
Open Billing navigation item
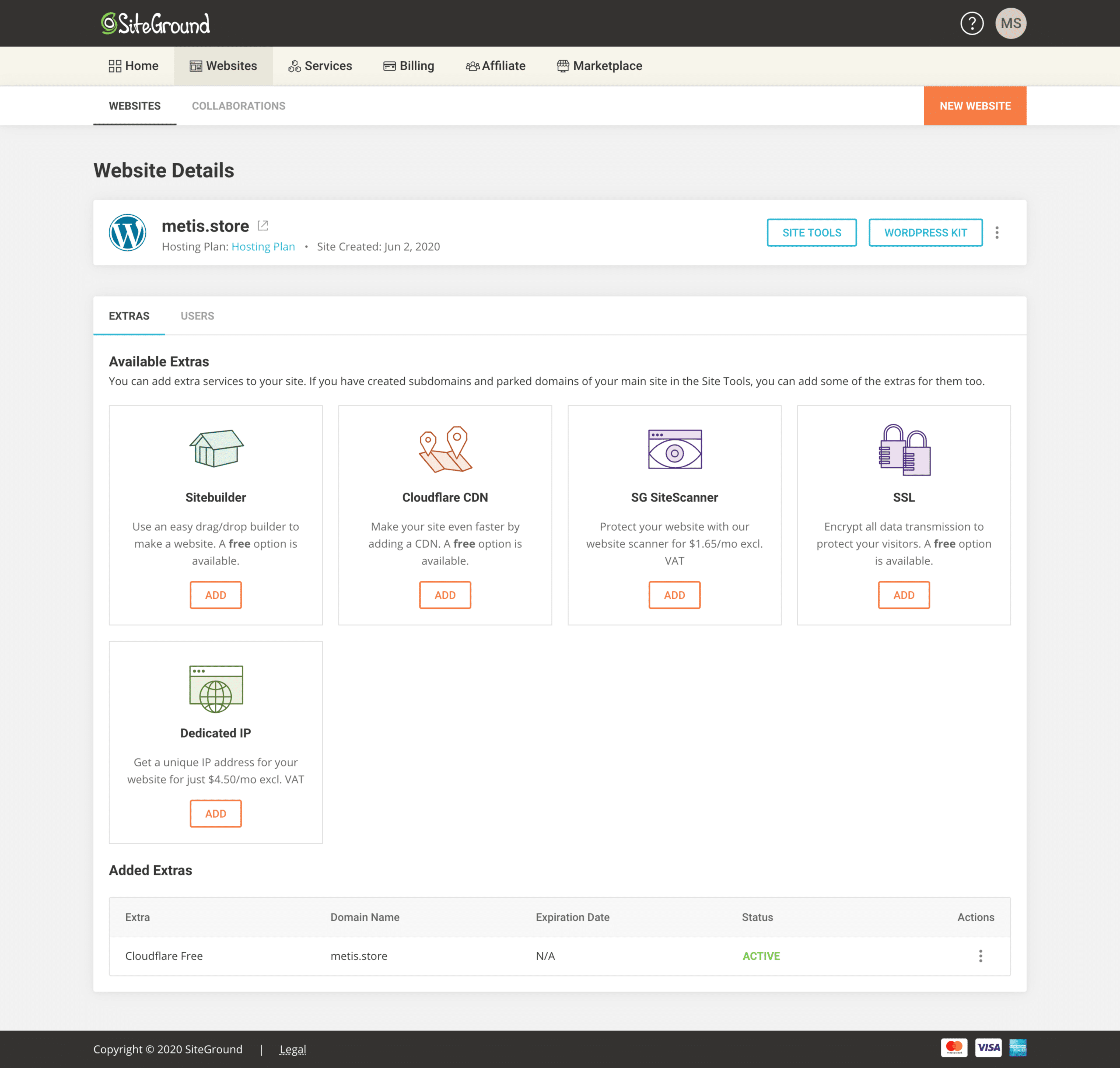[408, 66]
